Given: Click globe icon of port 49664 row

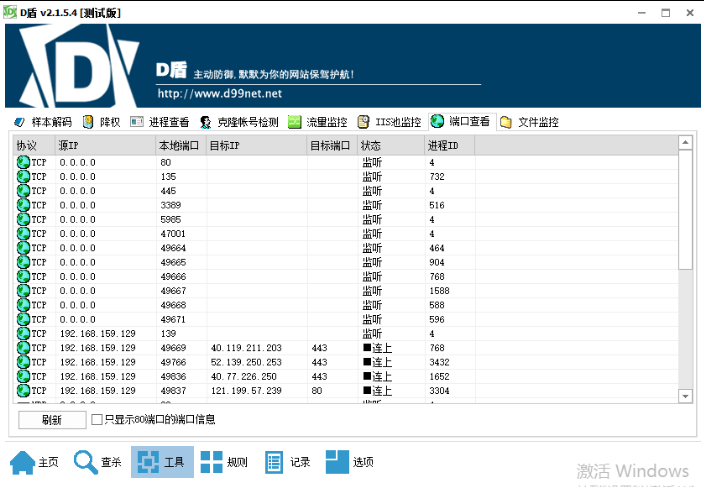Looking at the screenshot, I should tap(23, 248).
